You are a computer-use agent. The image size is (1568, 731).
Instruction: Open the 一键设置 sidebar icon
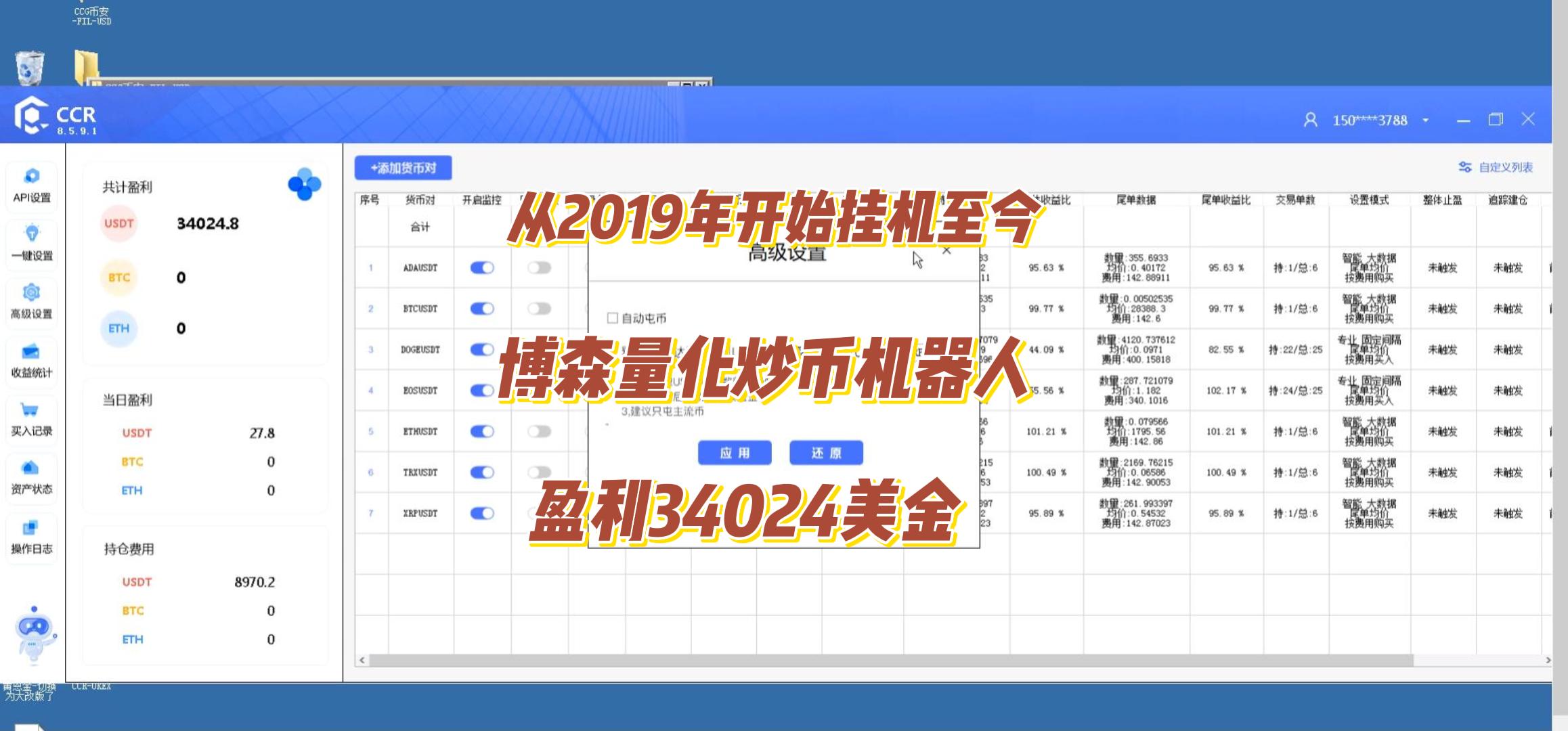point(32,243)
